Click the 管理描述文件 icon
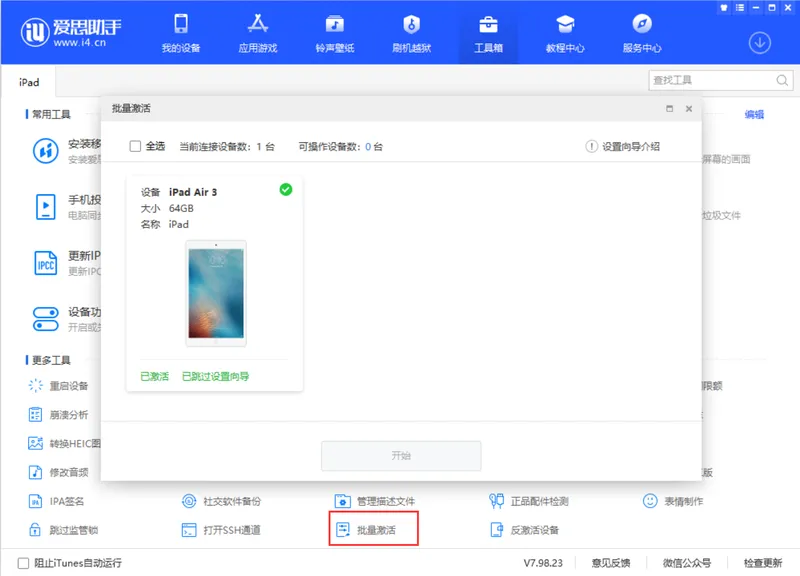This screenshot has width=800, height=576. pyautogui.click(x=342, y=501)
